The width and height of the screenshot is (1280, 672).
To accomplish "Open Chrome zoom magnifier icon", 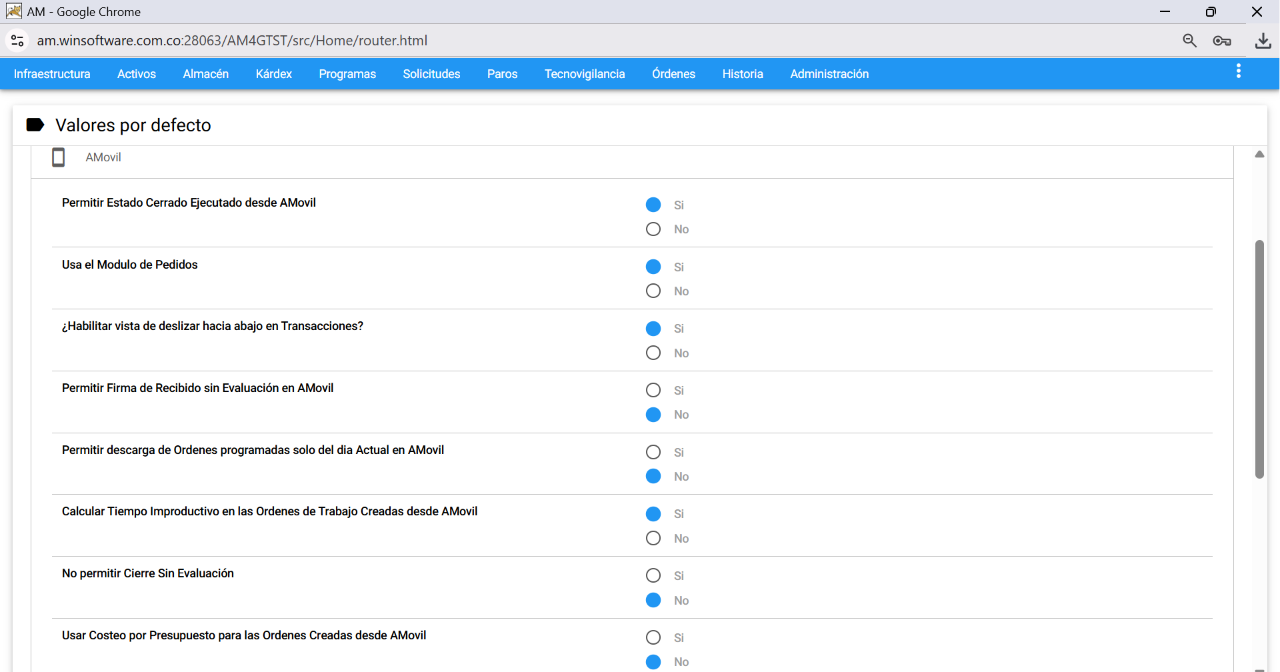I will coord(1189,41).
